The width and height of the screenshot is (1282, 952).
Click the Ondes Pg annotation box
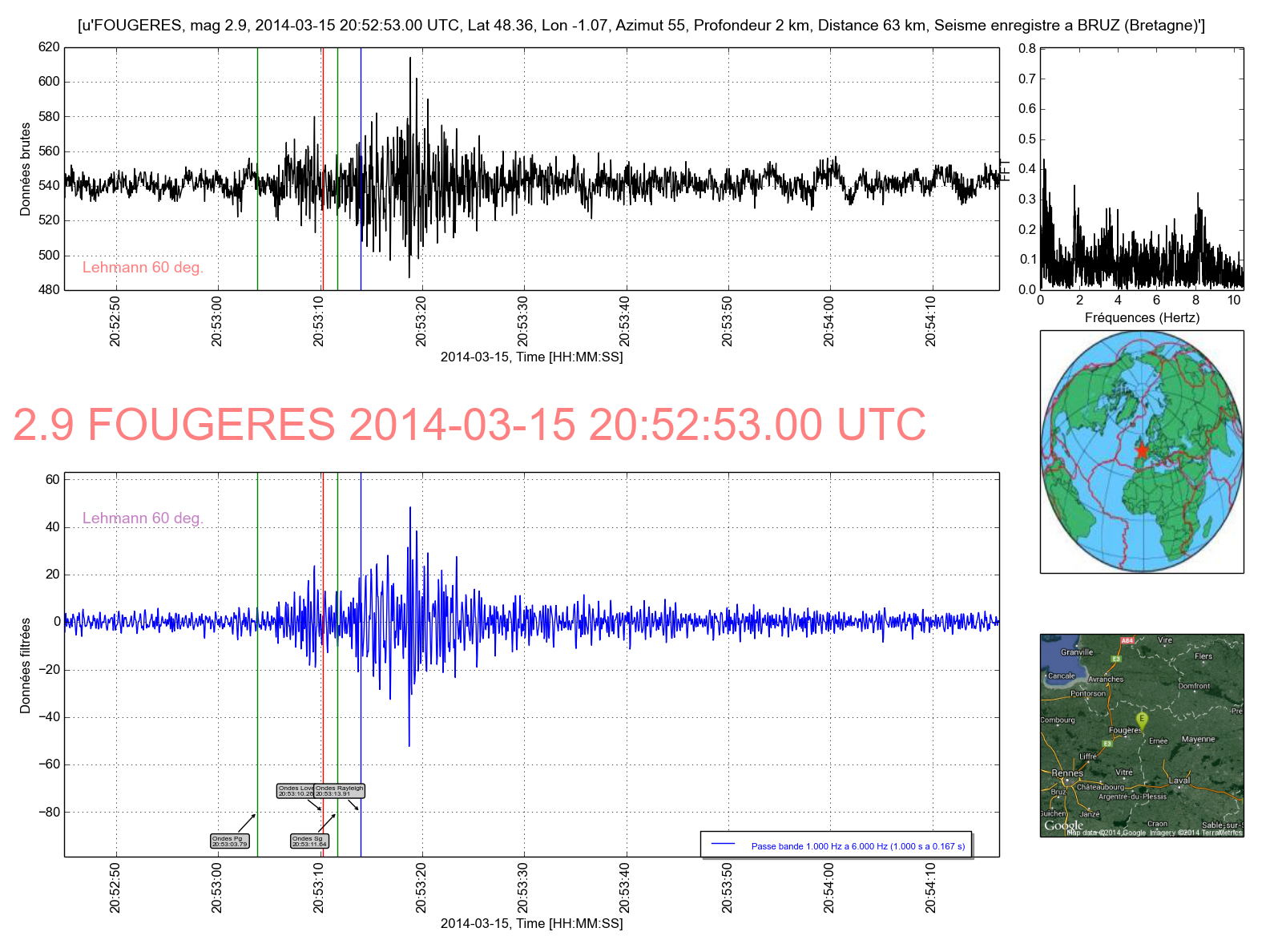230,841
